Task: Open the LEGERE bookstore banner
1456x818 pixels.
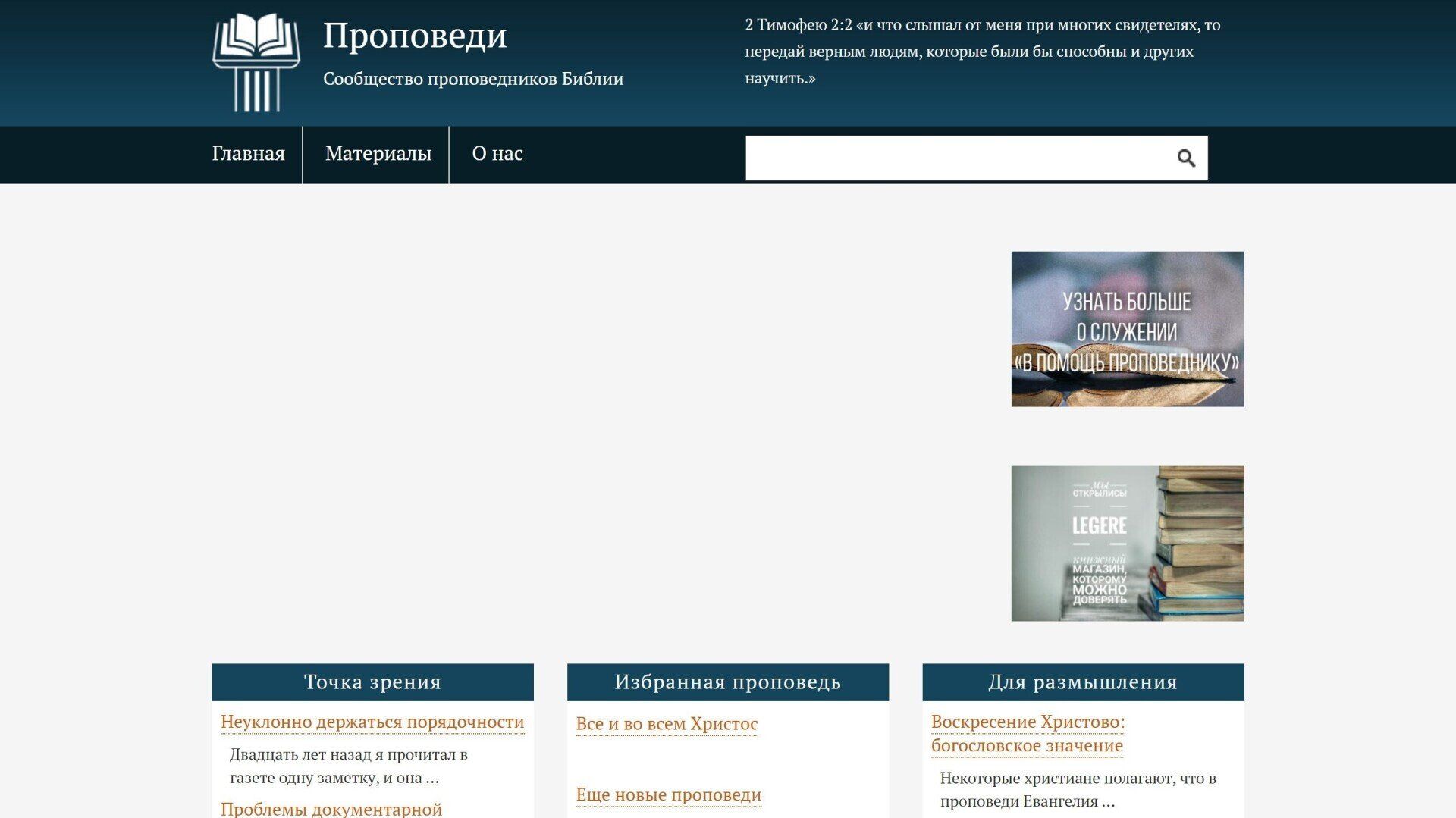Action: pyautogui.click(x=1128, y=544)
